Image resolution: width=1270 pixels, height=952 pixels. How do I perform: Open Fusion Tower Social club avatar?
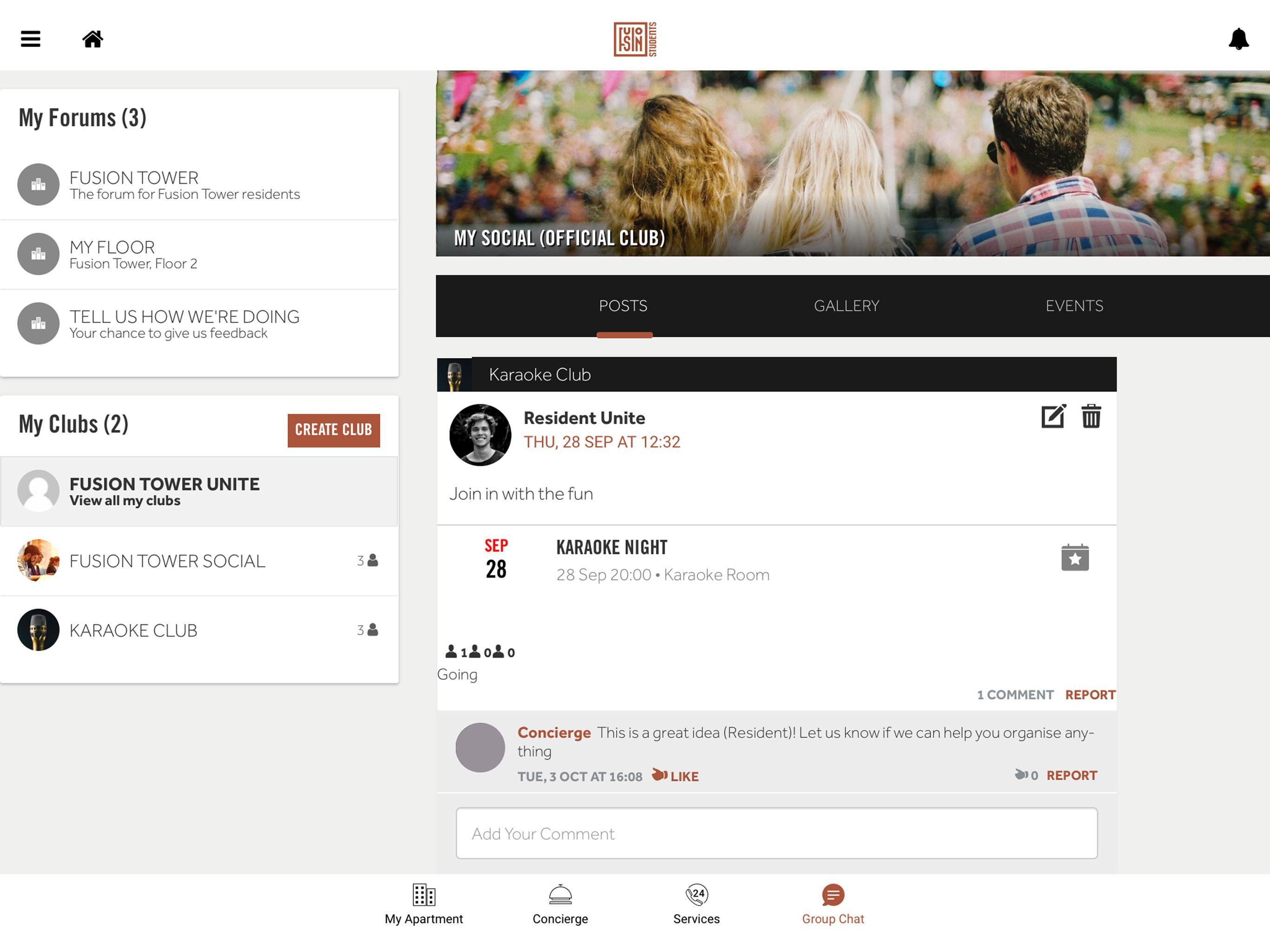39,561
